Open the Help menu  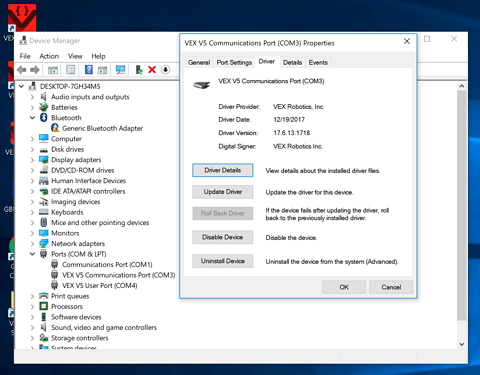[98, 56]
